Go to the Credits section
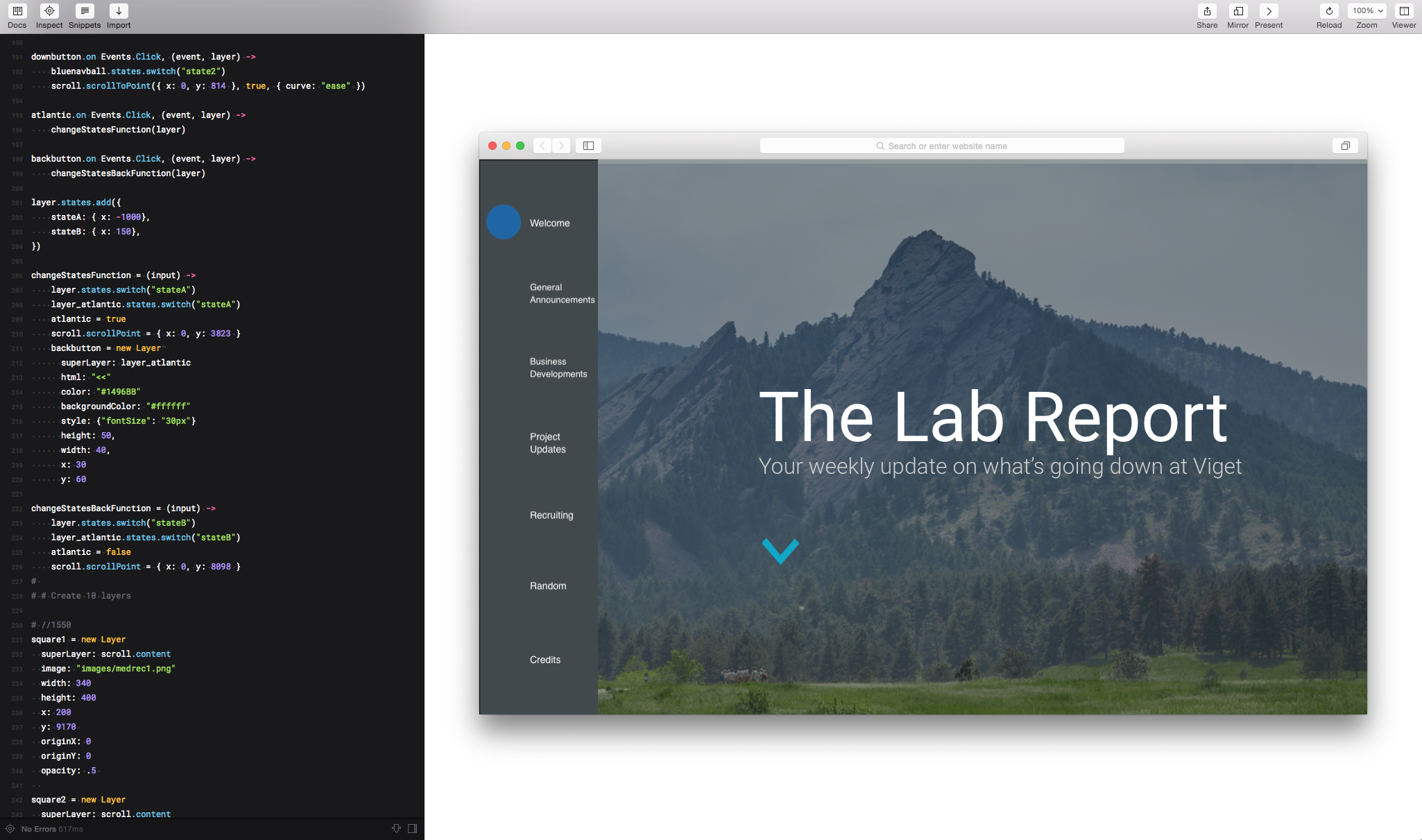Viewport: 1422px width, 840px height. tap(545, 660)
